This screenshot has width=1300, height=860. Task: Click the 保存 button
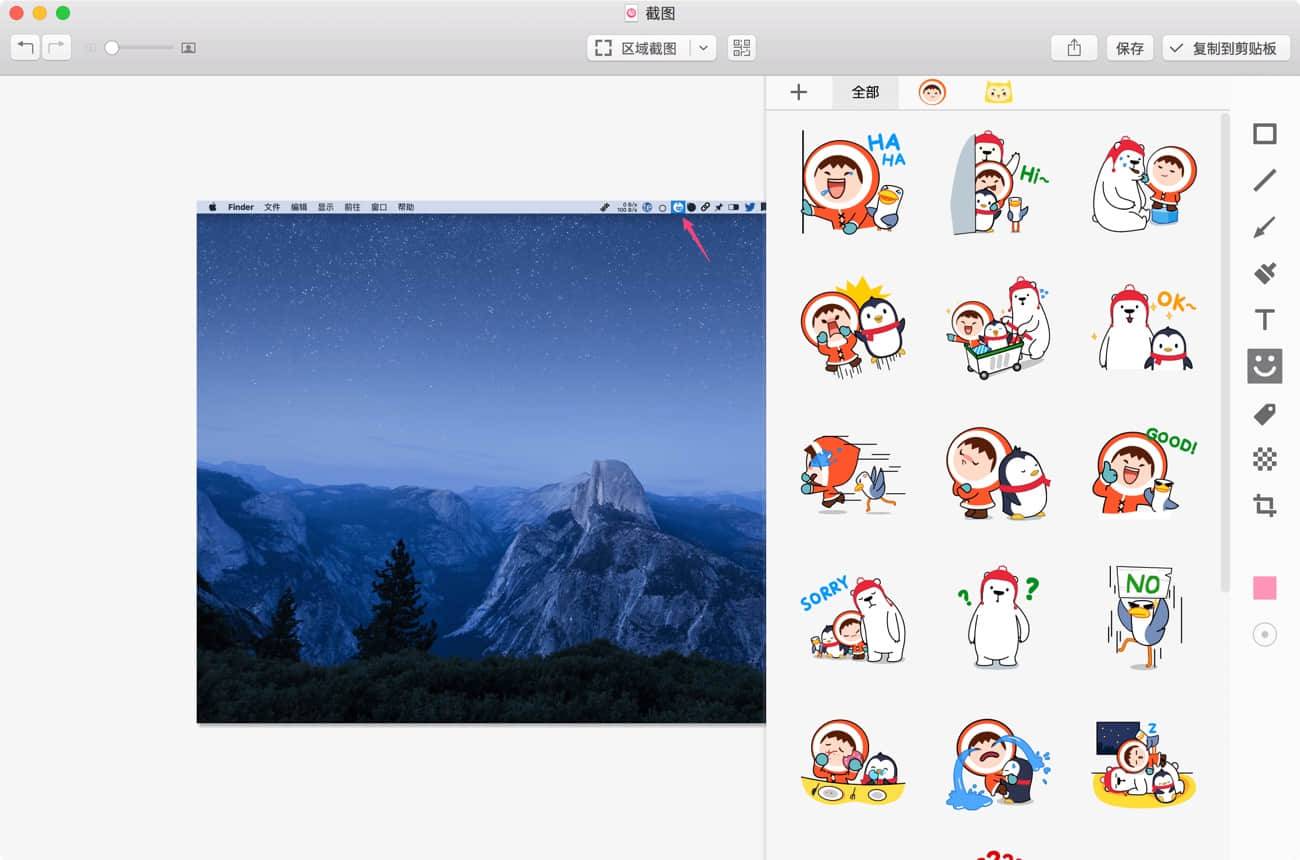point(1130,48)
